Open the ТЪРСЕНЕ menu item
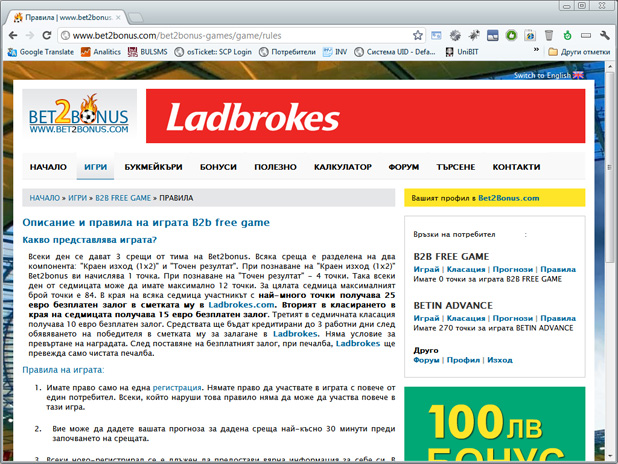 click(x=456, y=167)
